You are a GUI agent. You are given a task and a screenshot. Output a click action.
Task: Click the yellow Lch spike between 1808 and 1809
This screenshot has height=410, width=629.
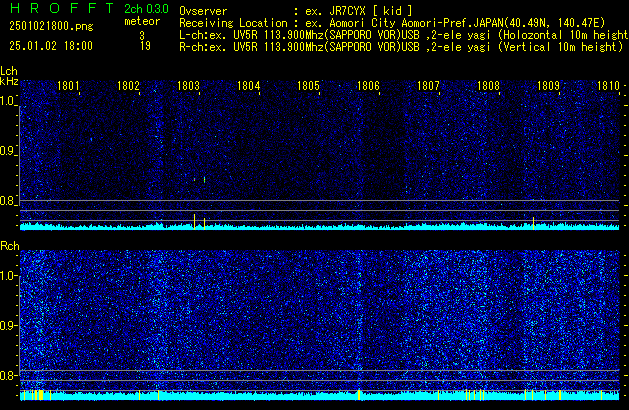tap(534, 223)
